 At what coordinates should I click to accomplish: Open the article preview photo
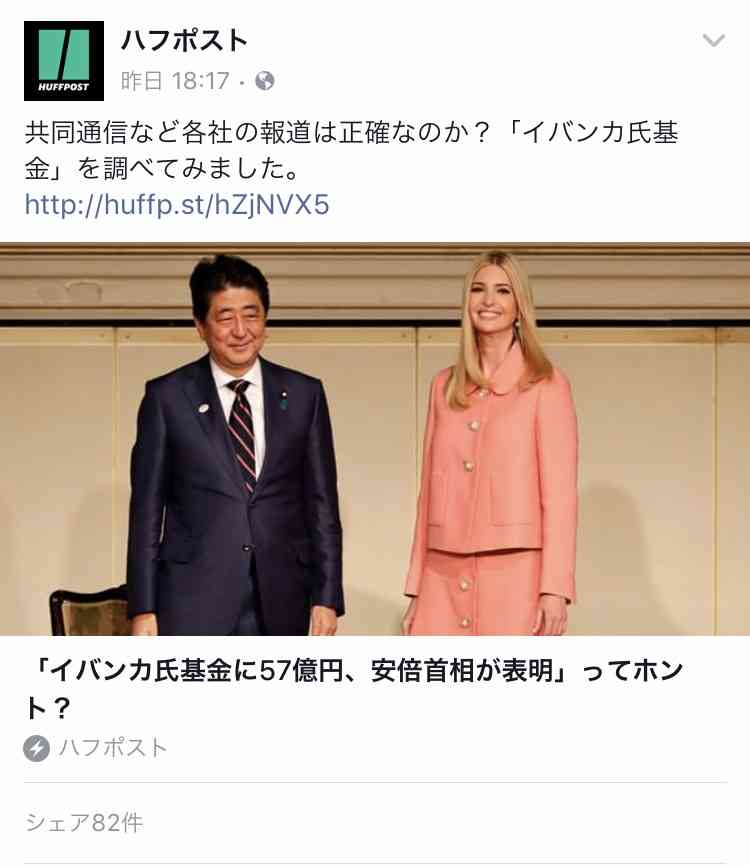(x=375, y=439)
